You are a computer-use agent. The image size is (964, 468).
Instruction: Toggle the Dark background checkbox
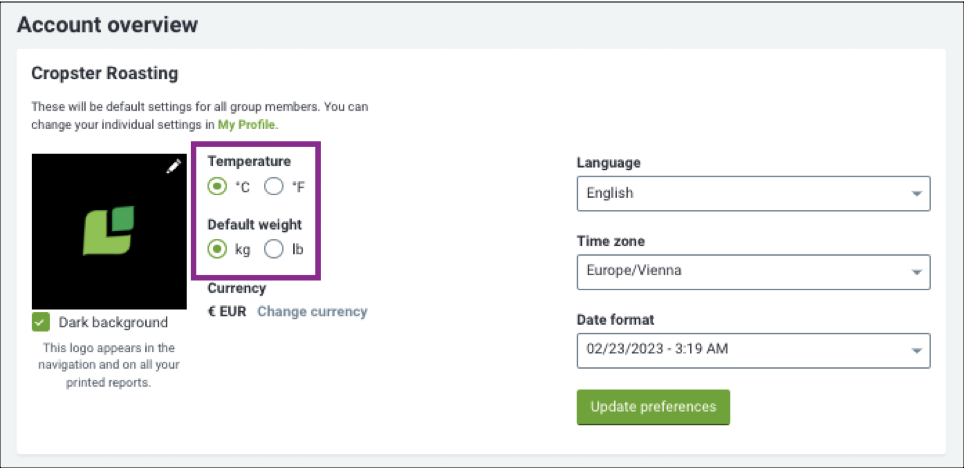pos(41,322)
